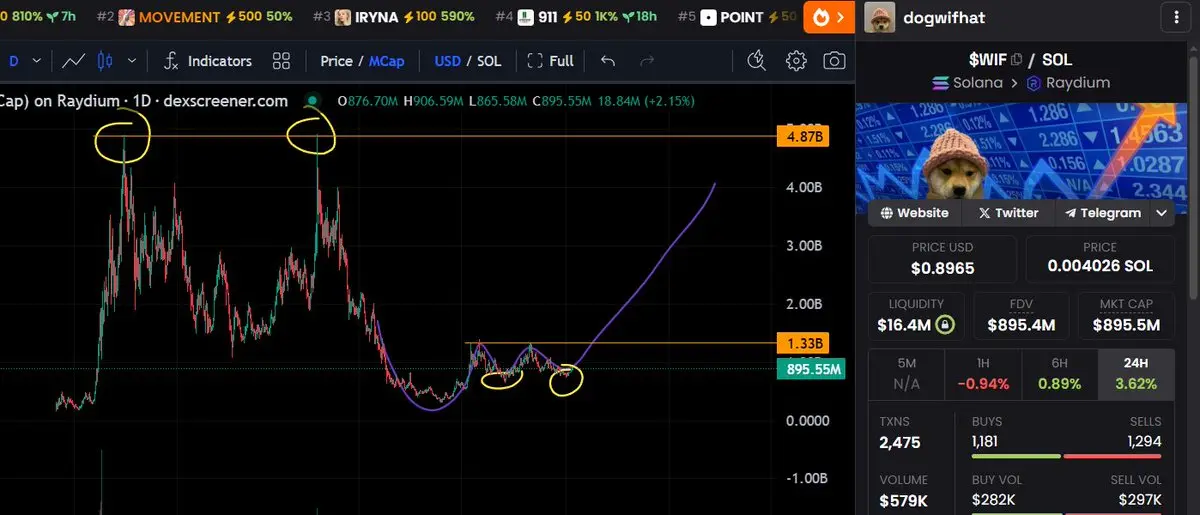1200x515 pixels.
Task: Switch chart denomination to SOL
Action: 489,61
